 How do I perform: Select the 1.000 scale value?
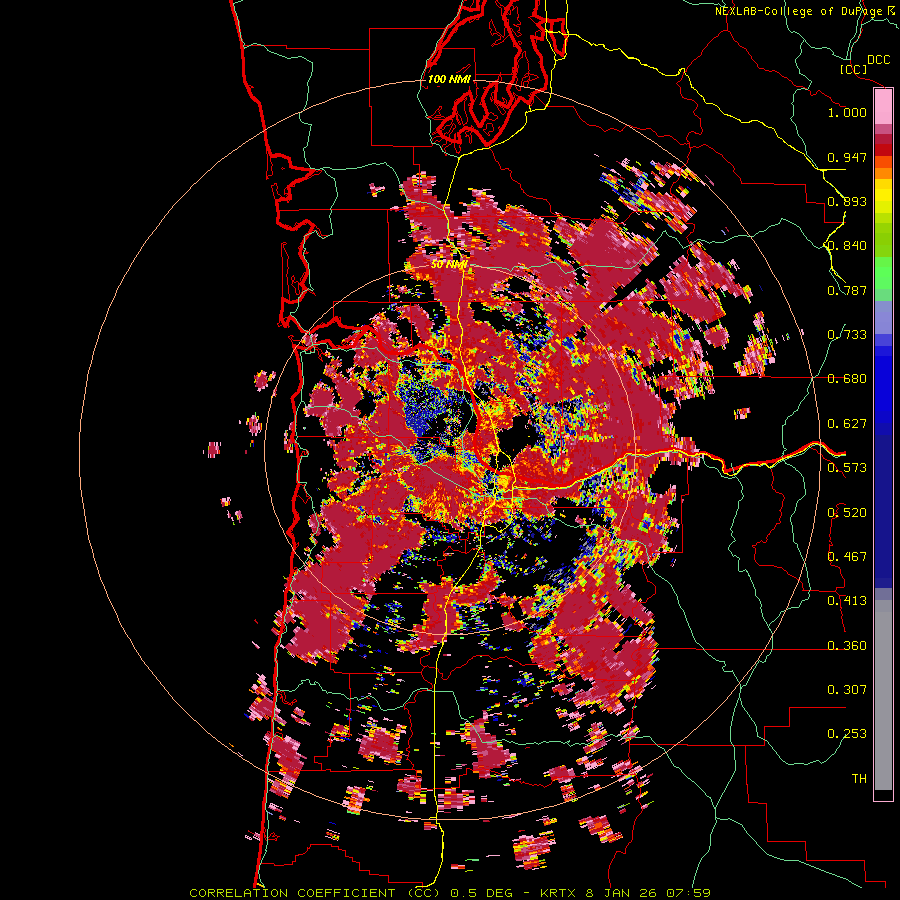tap(847, 112)
